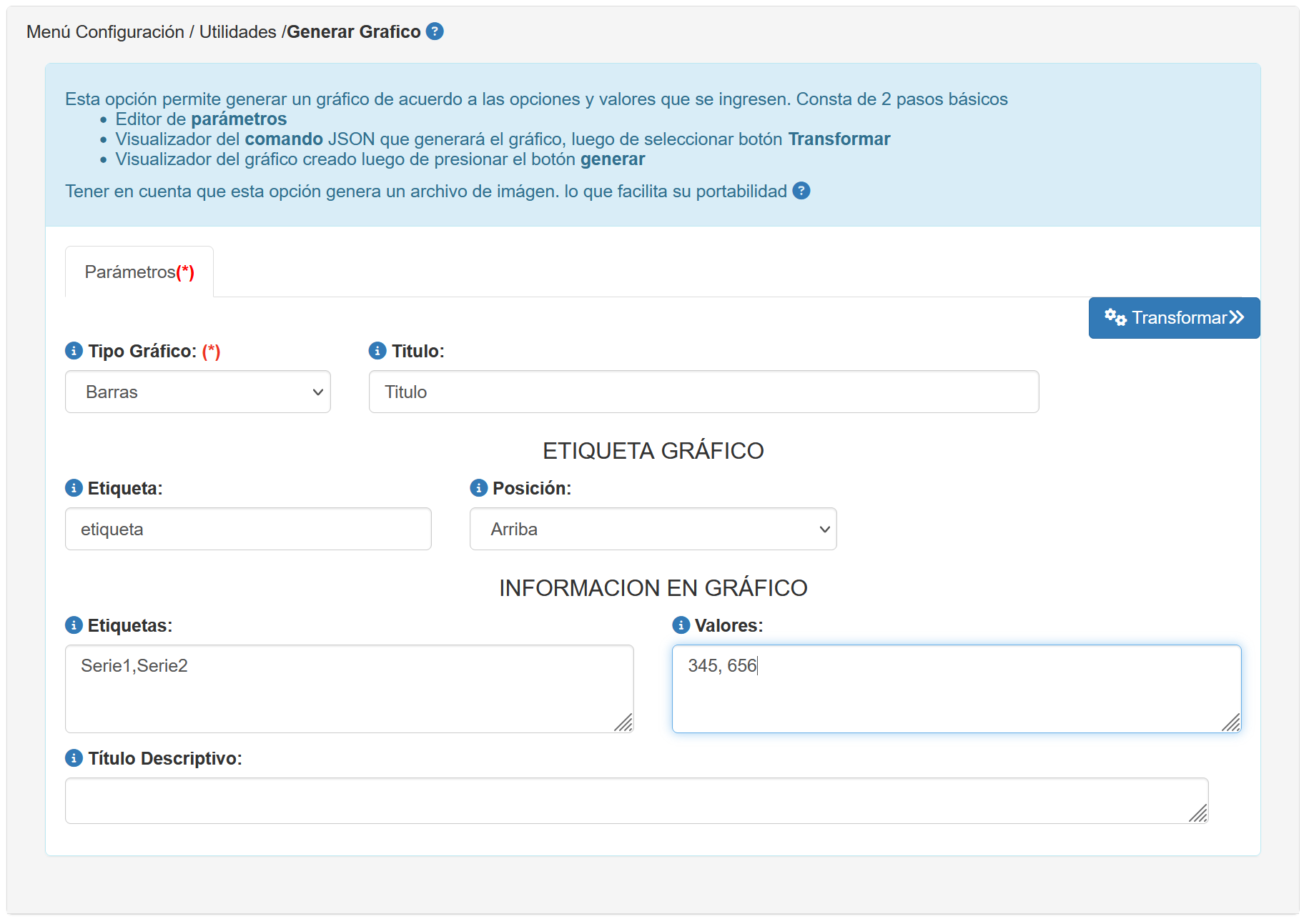This screenshot has height=924, width=1309.
Task: Click info icon next to Valores label
Action: 681,625
